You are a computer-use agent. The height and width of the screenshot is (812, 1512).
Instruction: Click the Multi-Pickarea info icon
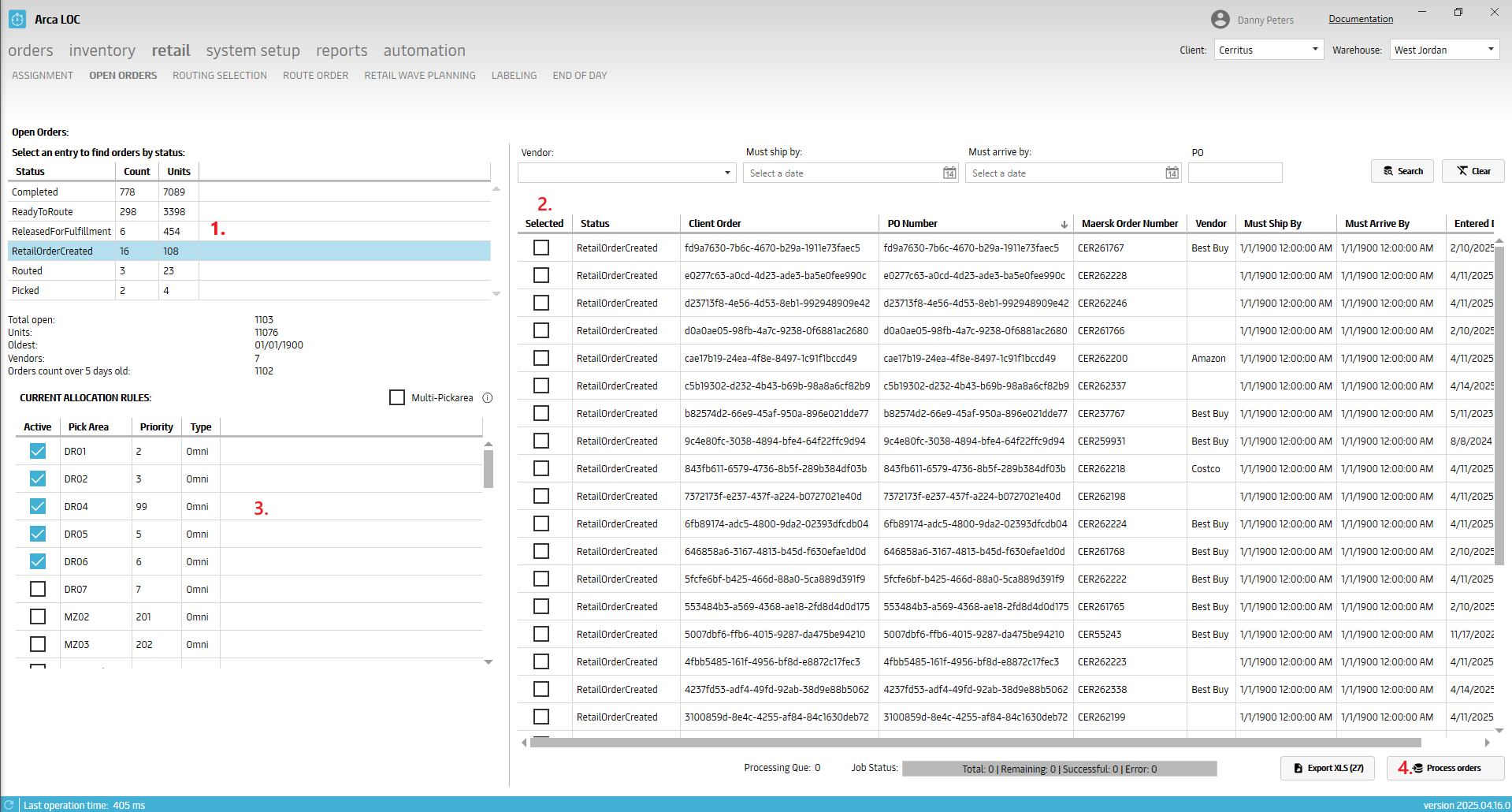tap(488, 397)
